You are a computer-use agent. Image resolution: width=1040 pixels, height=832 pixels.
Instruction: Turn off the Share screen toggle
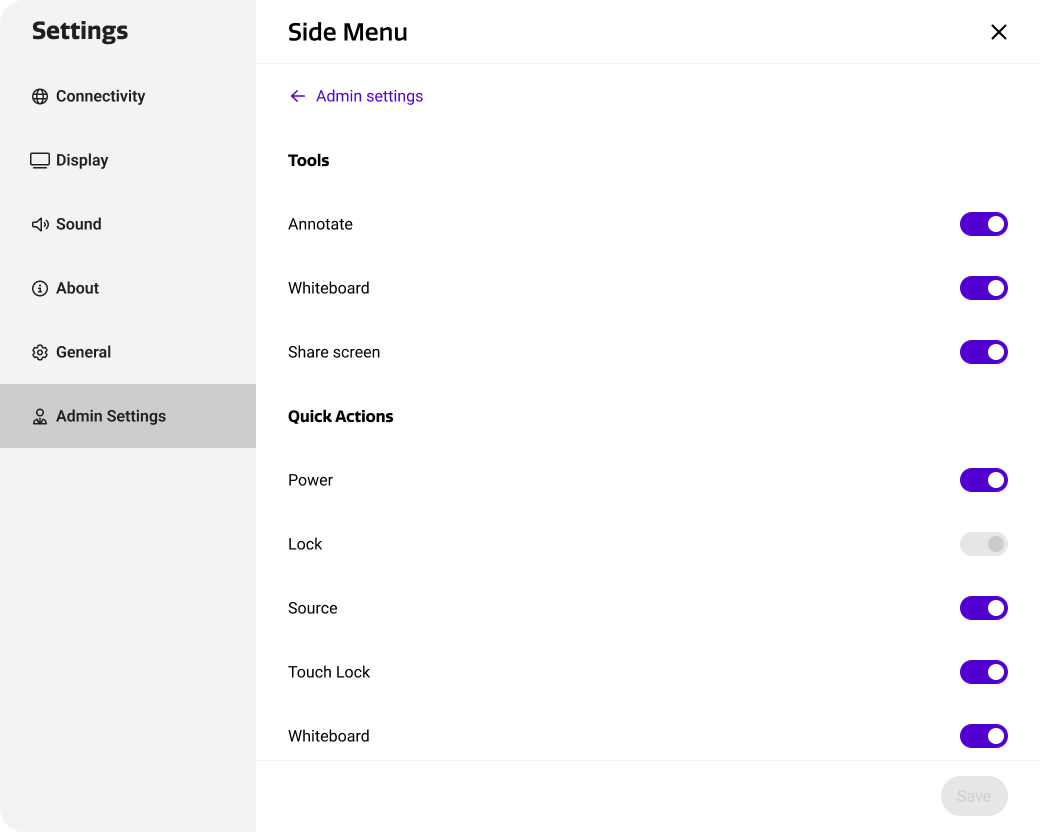983,352
